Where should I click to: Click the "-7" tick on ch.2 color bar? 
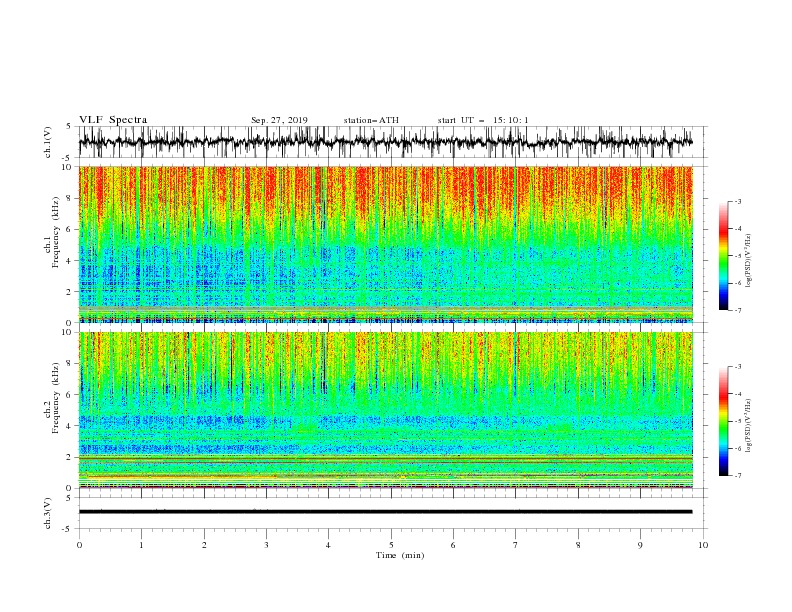pyautogui.click(x=737, y=476)
